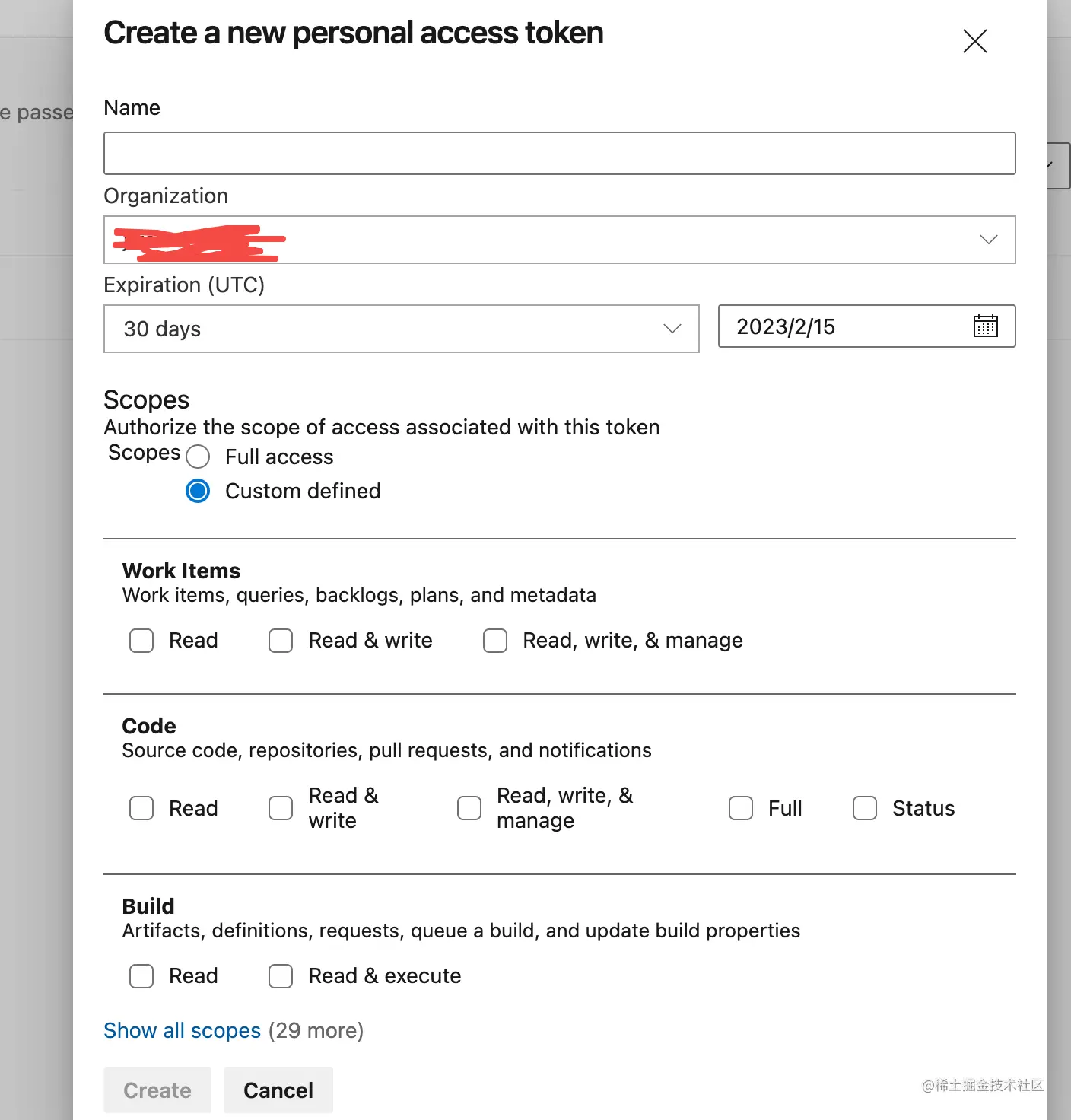Enable Build Read & execute scope
The width and height of the screenshot is (1071, 1120).
point(281,976)
